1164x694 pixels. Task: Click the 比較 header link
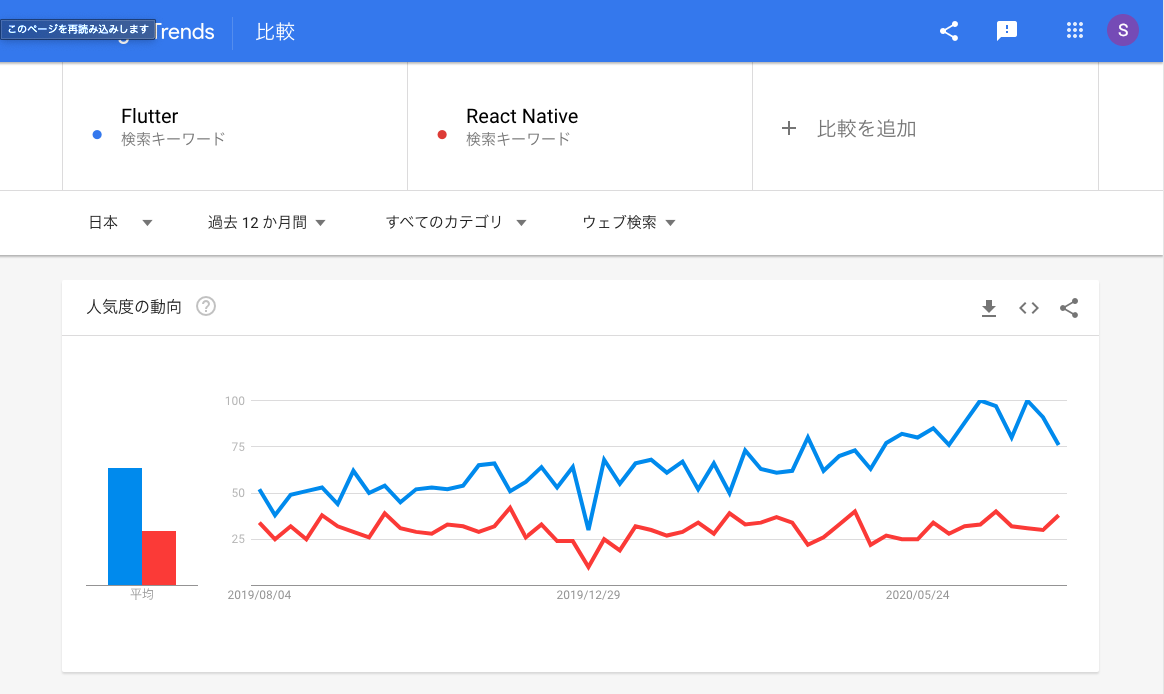click(275, 32)
